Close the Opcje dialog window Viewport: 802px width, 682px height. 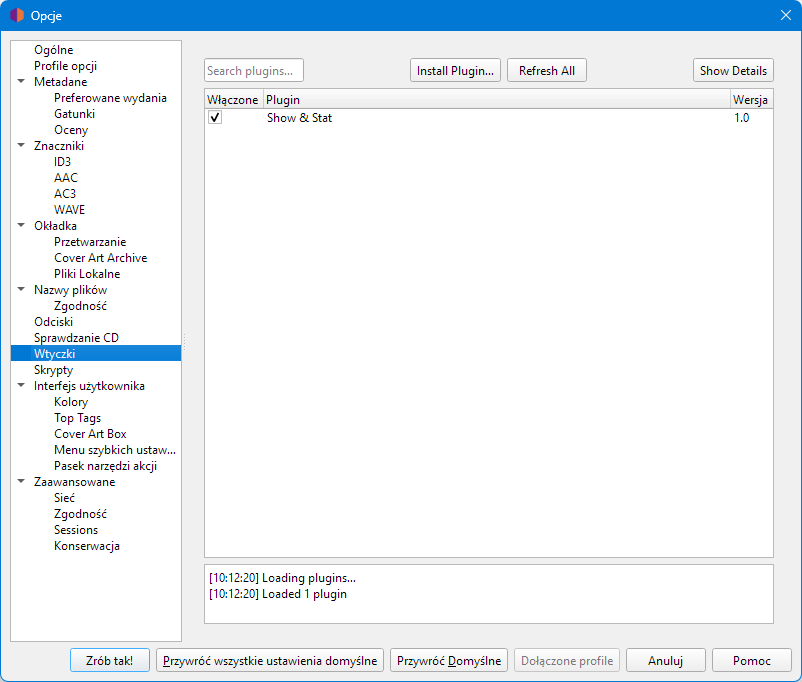click(785, 15)
